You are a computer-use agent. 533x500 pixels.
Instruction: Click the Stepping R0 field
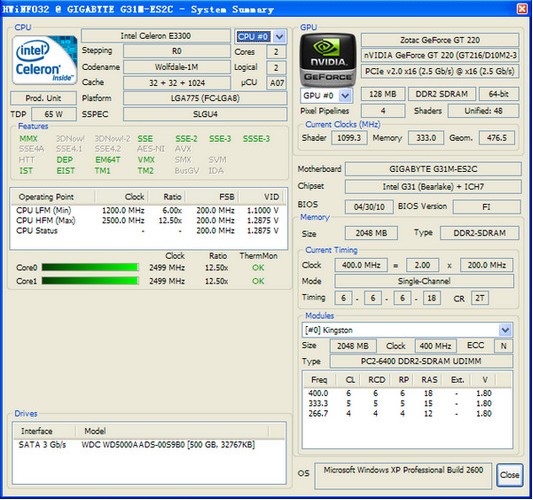[176, 52]
